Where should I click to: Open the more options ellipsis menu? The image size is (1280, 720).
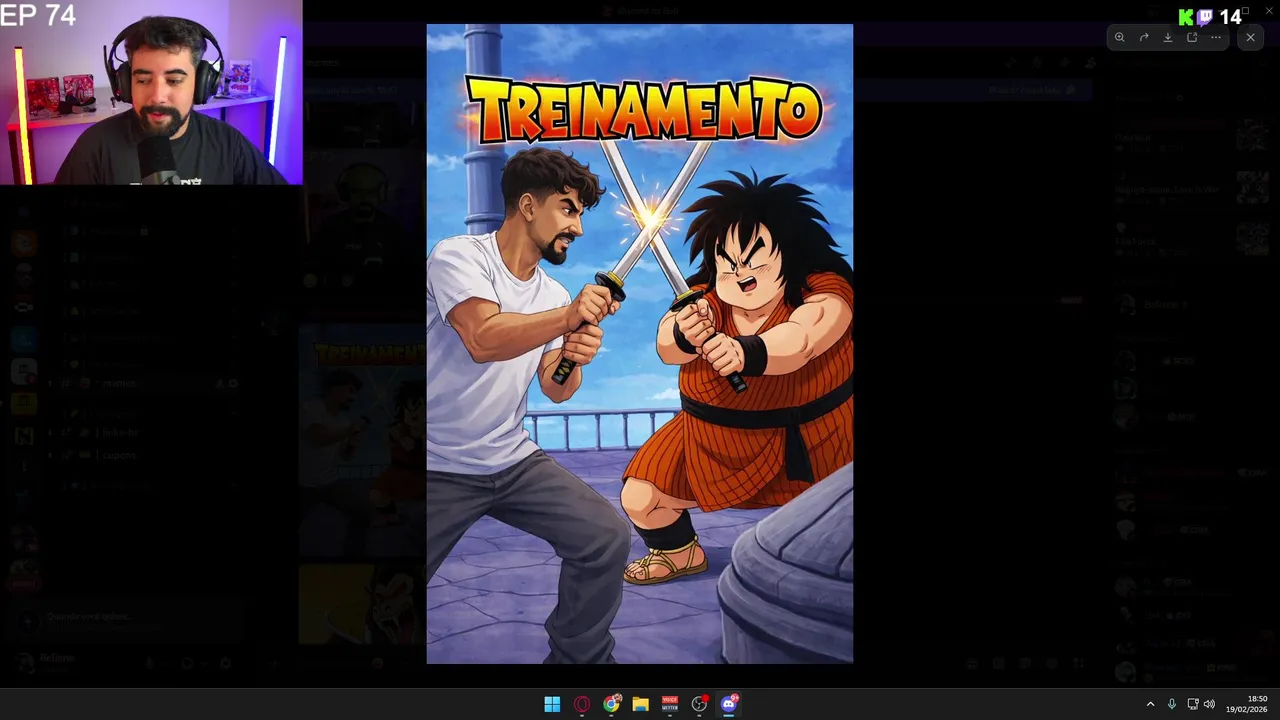1216,37
